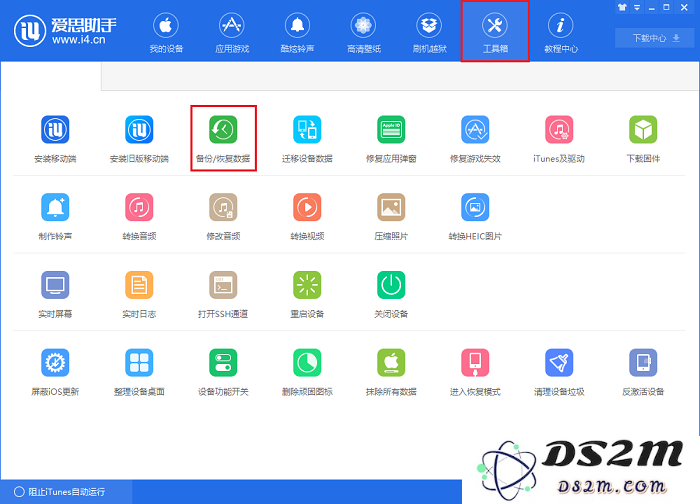Click 重启设备 to restart device
Viewport: 700px width, 504px height.
click(307, 294)
